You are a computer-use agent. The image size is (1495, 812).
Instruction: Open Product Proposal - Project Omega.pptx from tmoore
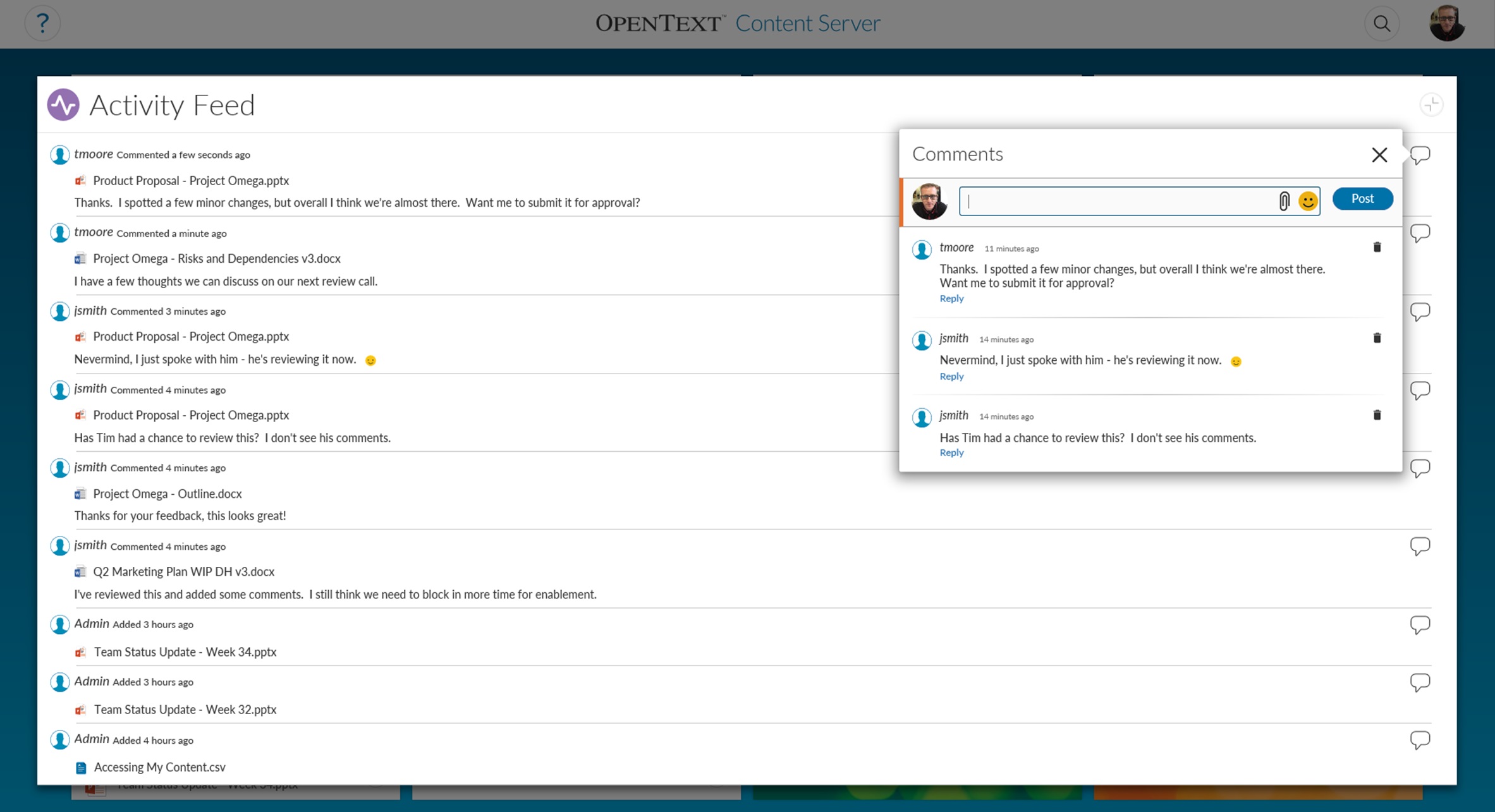(191, 181)
